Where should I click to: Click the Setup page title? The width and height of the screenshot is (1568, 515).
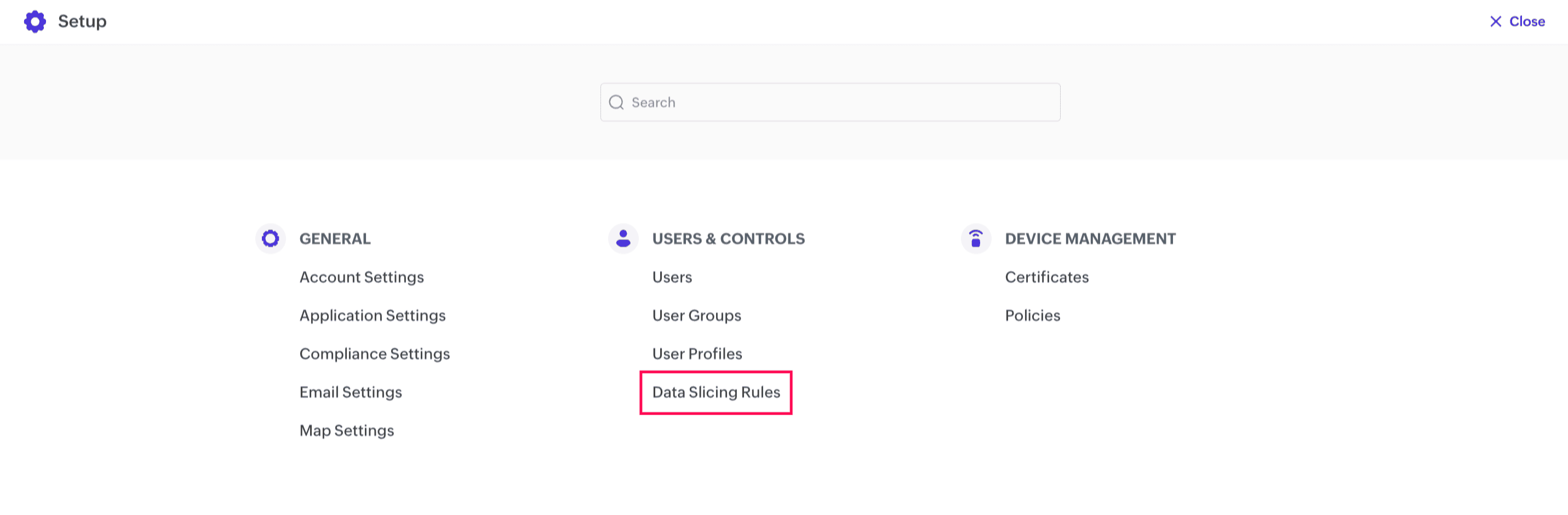pos(82,21)
